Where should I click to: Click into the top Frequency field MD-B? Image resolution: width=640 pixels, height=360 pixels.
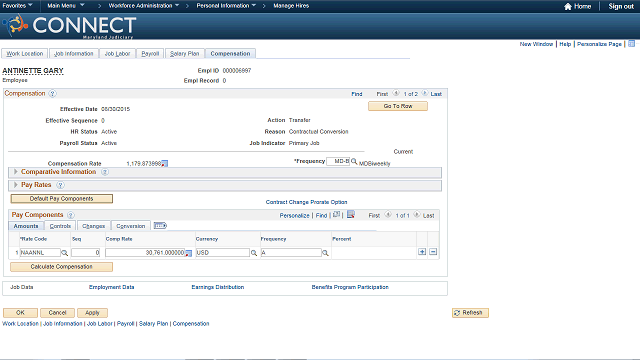[338, 161]
